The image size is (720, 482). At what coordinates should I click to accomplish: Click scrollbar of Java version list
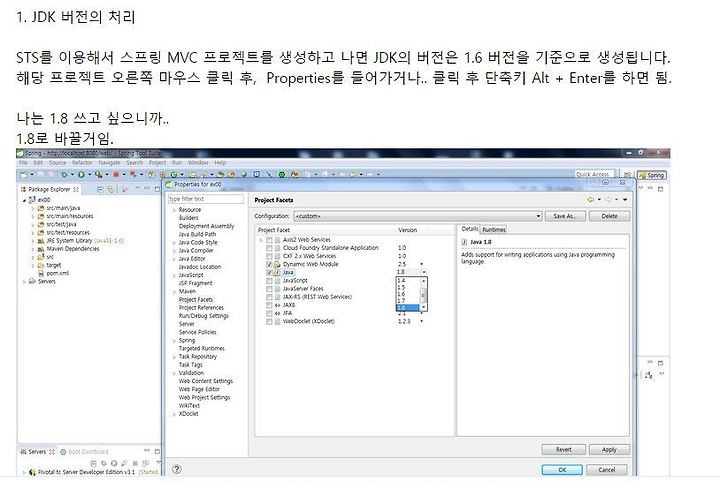point(424,294)
